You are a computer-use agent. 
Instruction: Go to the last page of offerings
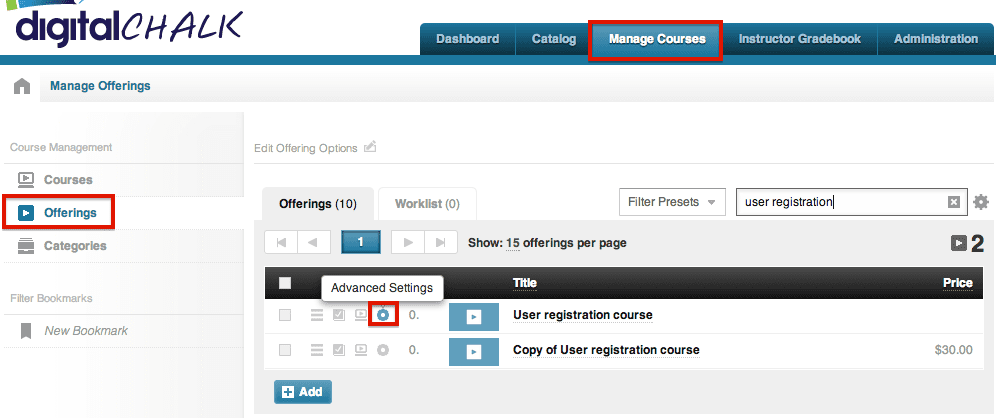pyautogui.click(x=440, y=243)
